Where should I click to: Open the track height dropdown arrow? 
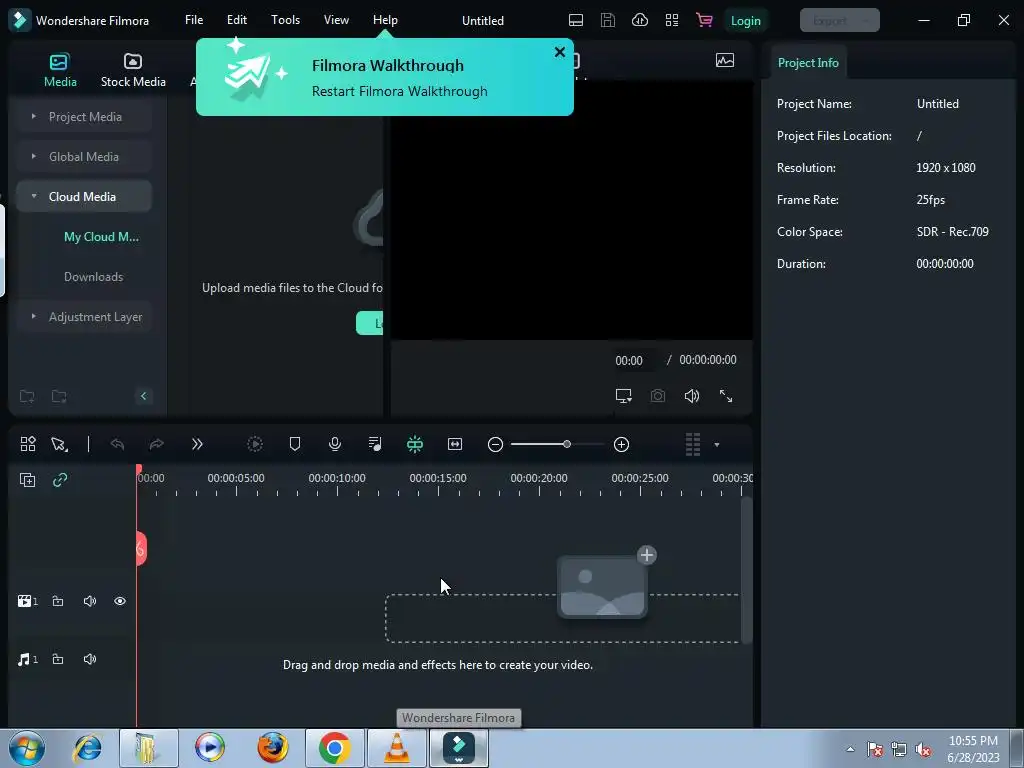pos(716,445)
